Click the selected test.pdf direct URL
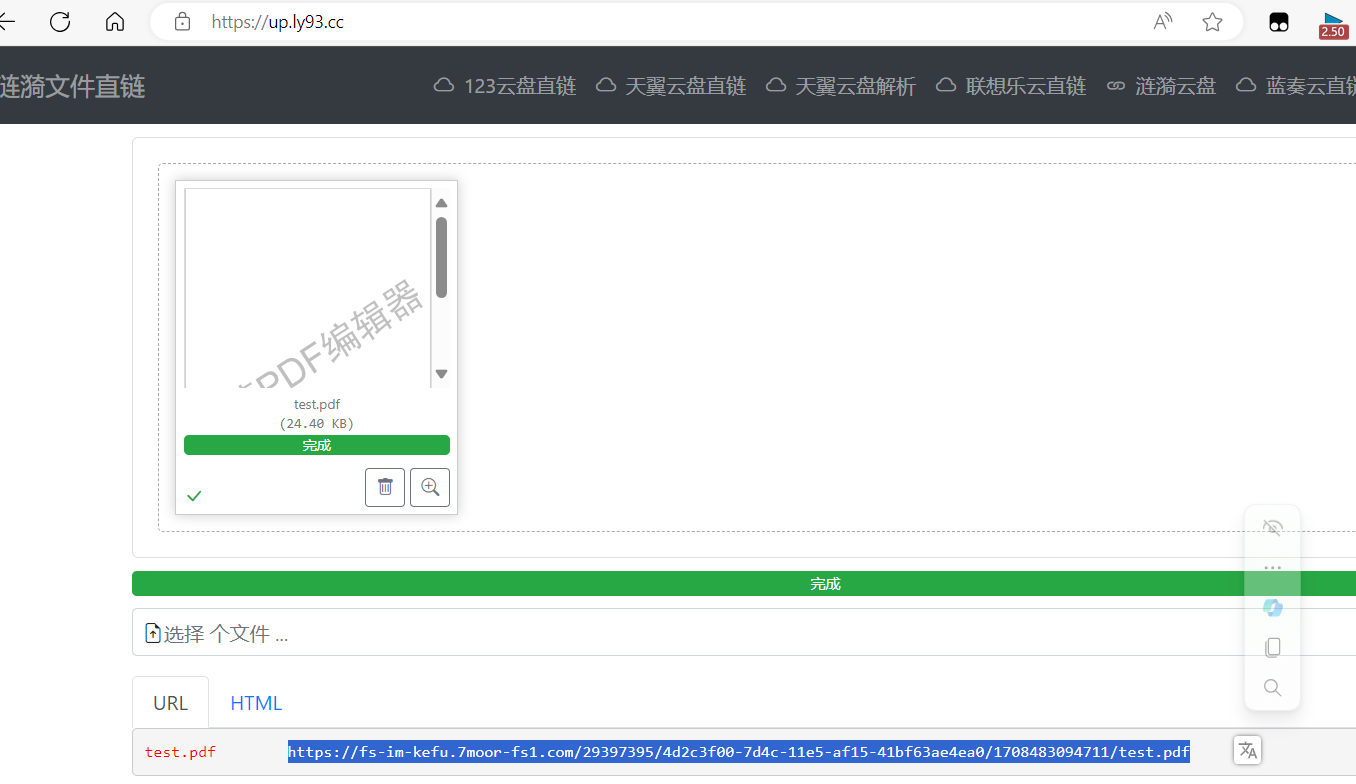The height and width of the screenshot is (784, 1356). click(739, 752)
